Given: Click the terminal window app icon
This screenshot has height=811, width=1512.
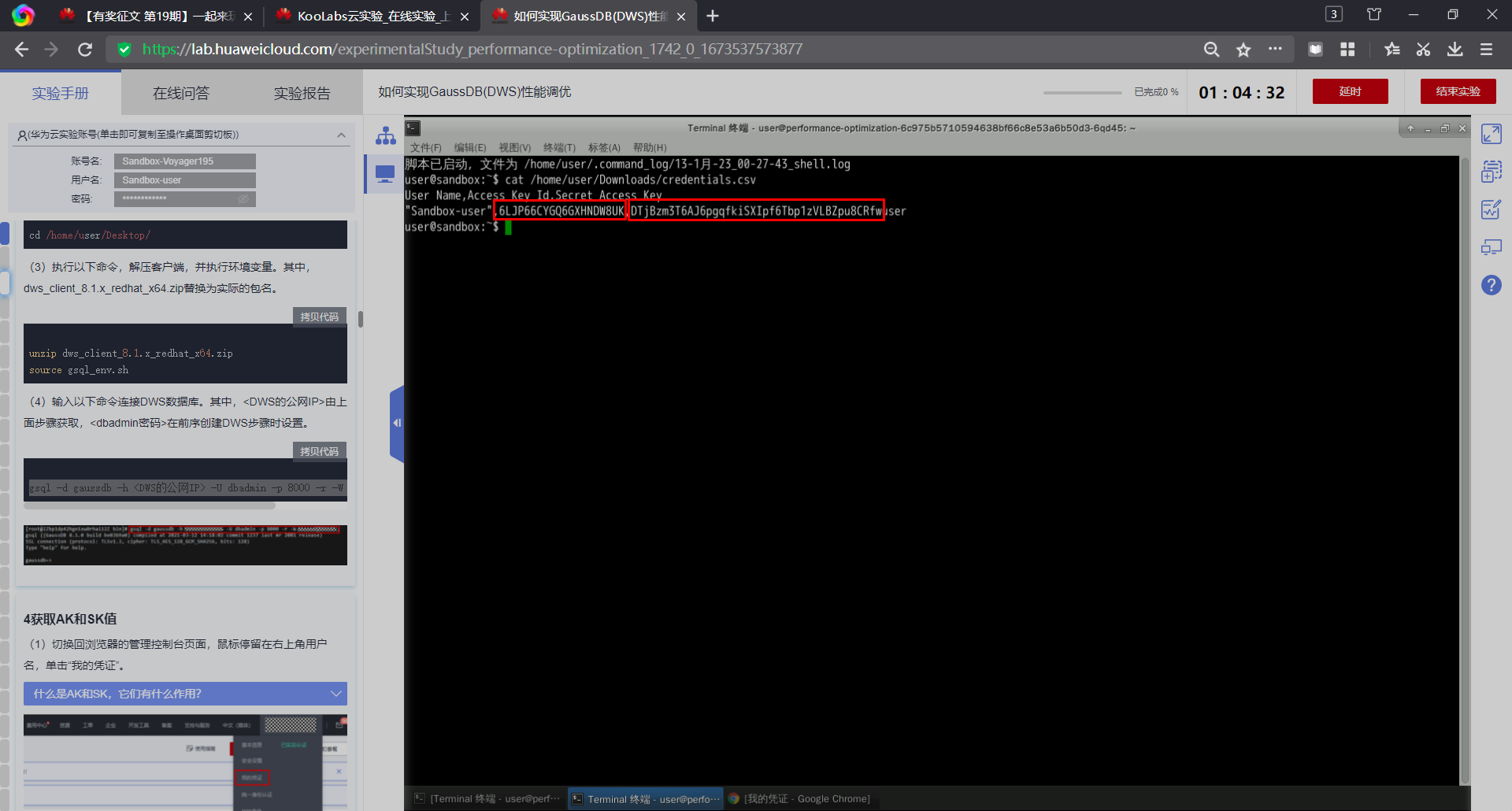Looking at the screenshot, I should [x=413, y=128].
